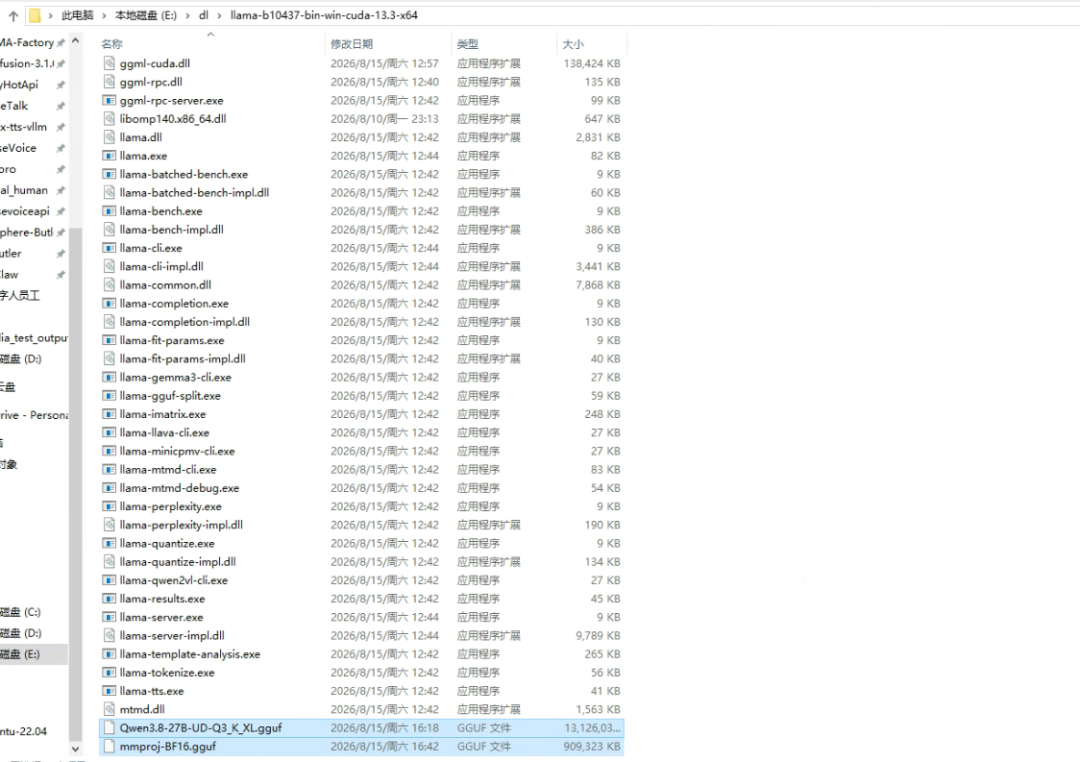This screenshot has height=762, width=1080.
Task: Select llama-mtmd-debug.exe file name
Action: [180, 488]
